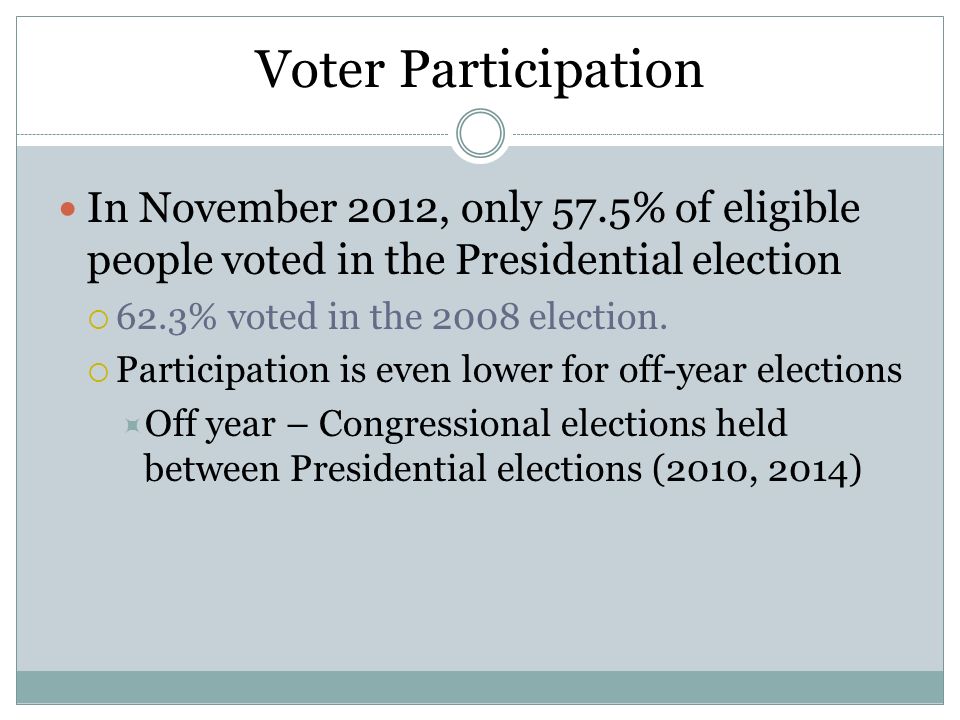Click the 'Off year – Congressional elections held' line
Screen dimensions: 960x720
point(466,424)
